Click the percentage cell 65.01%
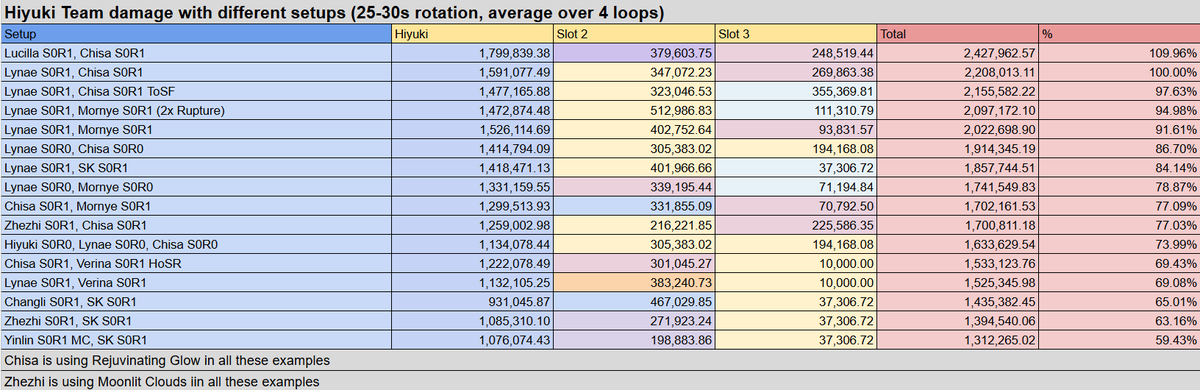This screenshot has height=390, width=1200. click(1119, 302)
